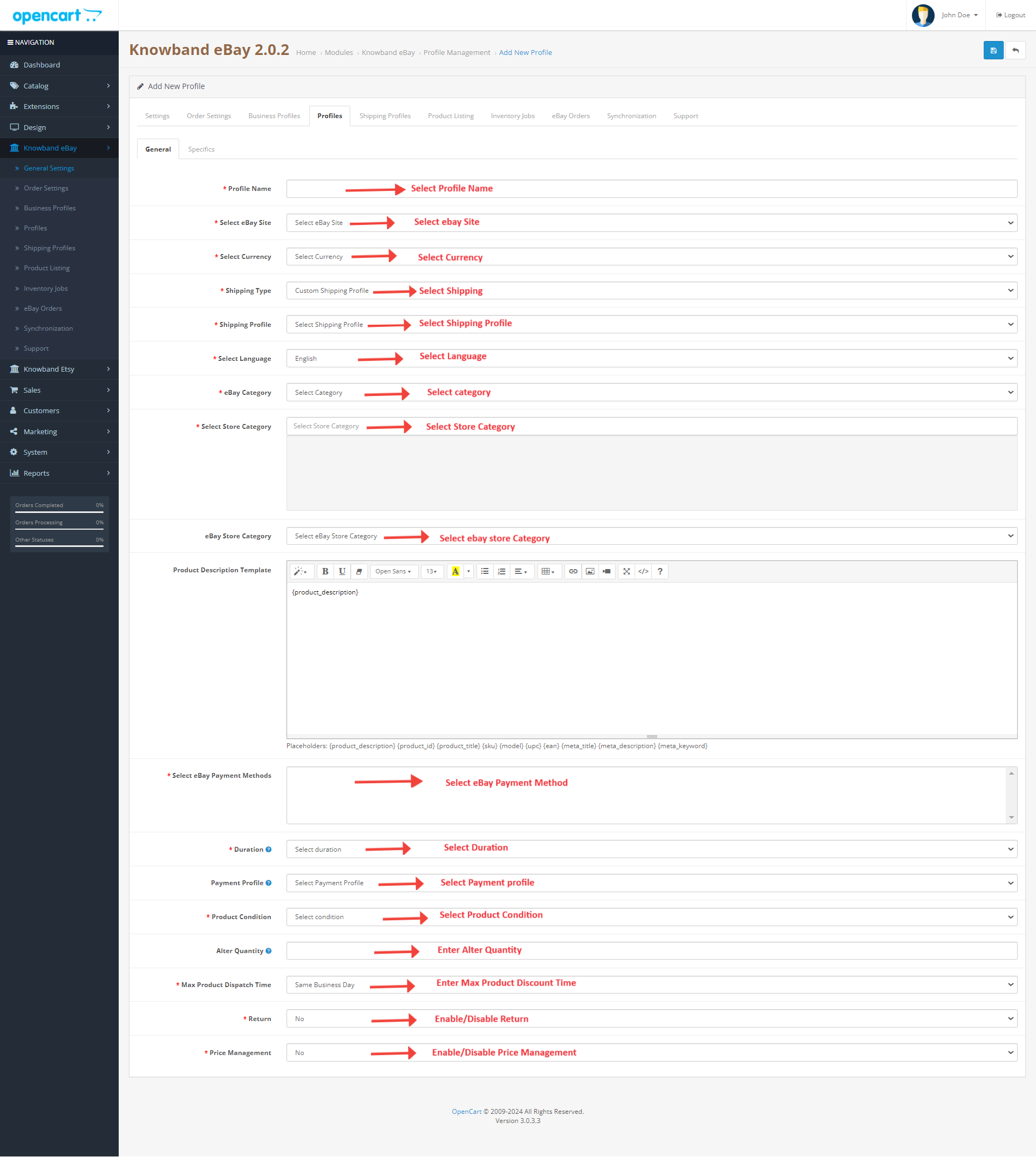Insert an unordered bullet list
Viewport: 1036px width, 1157px height.
point(485,571)
